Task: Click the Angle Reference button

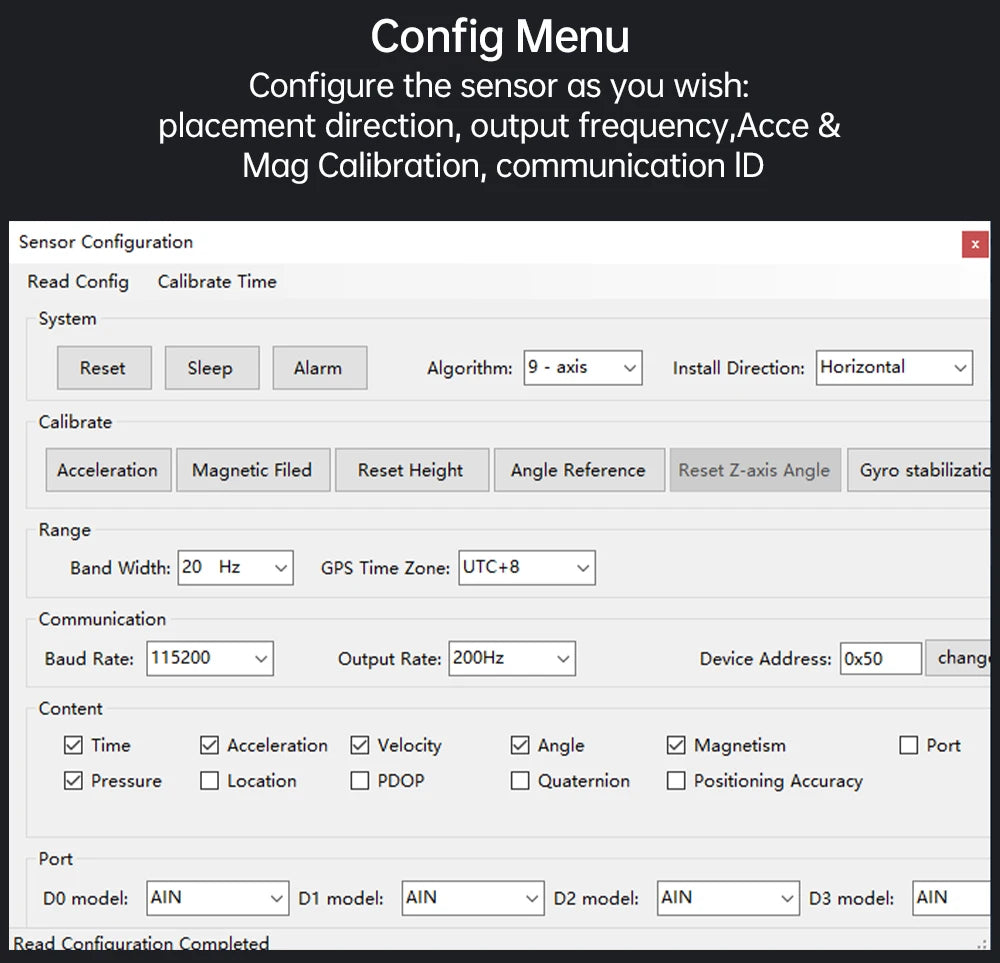Action: [x=578, y=470]
